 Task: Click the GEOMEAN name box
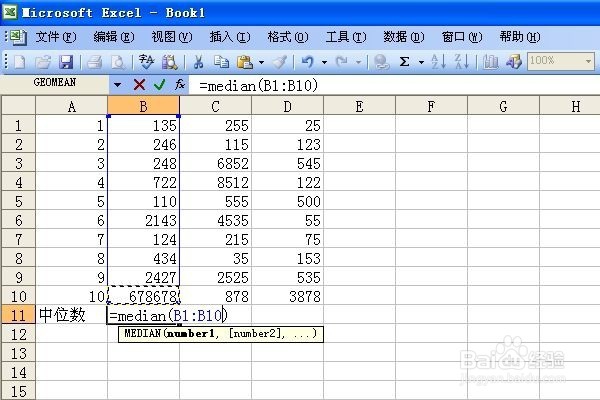(55, 83)
